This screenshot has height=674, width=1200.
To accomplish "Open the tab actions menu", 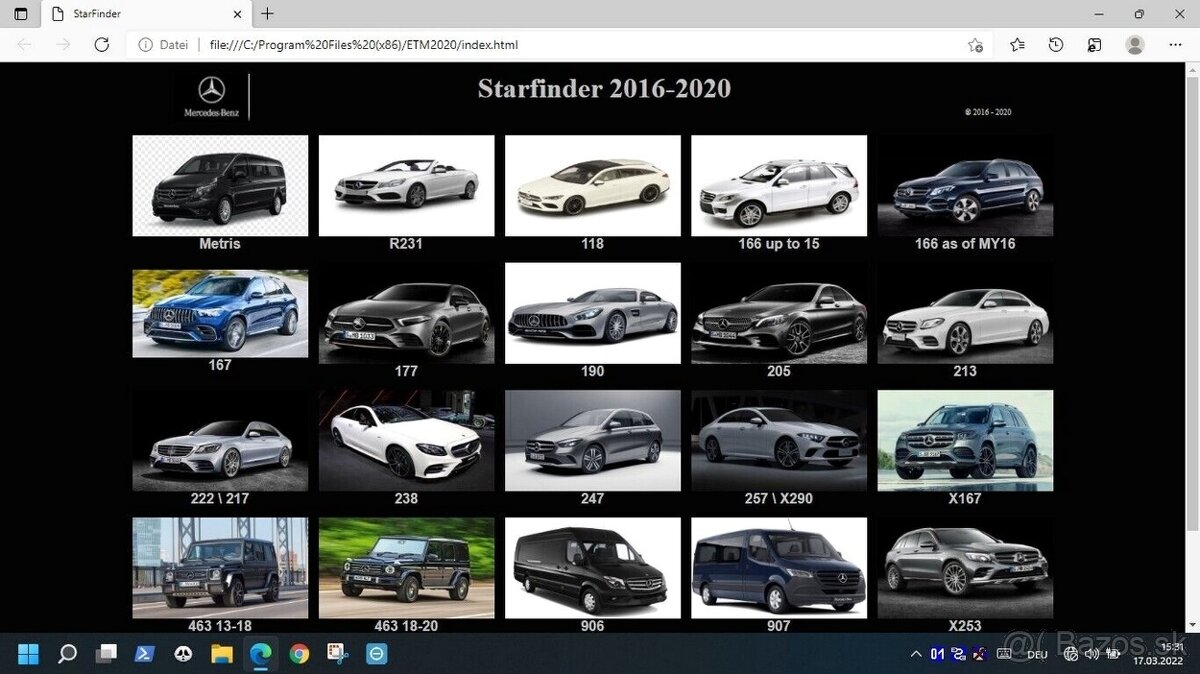I will (x=20, y=14).
